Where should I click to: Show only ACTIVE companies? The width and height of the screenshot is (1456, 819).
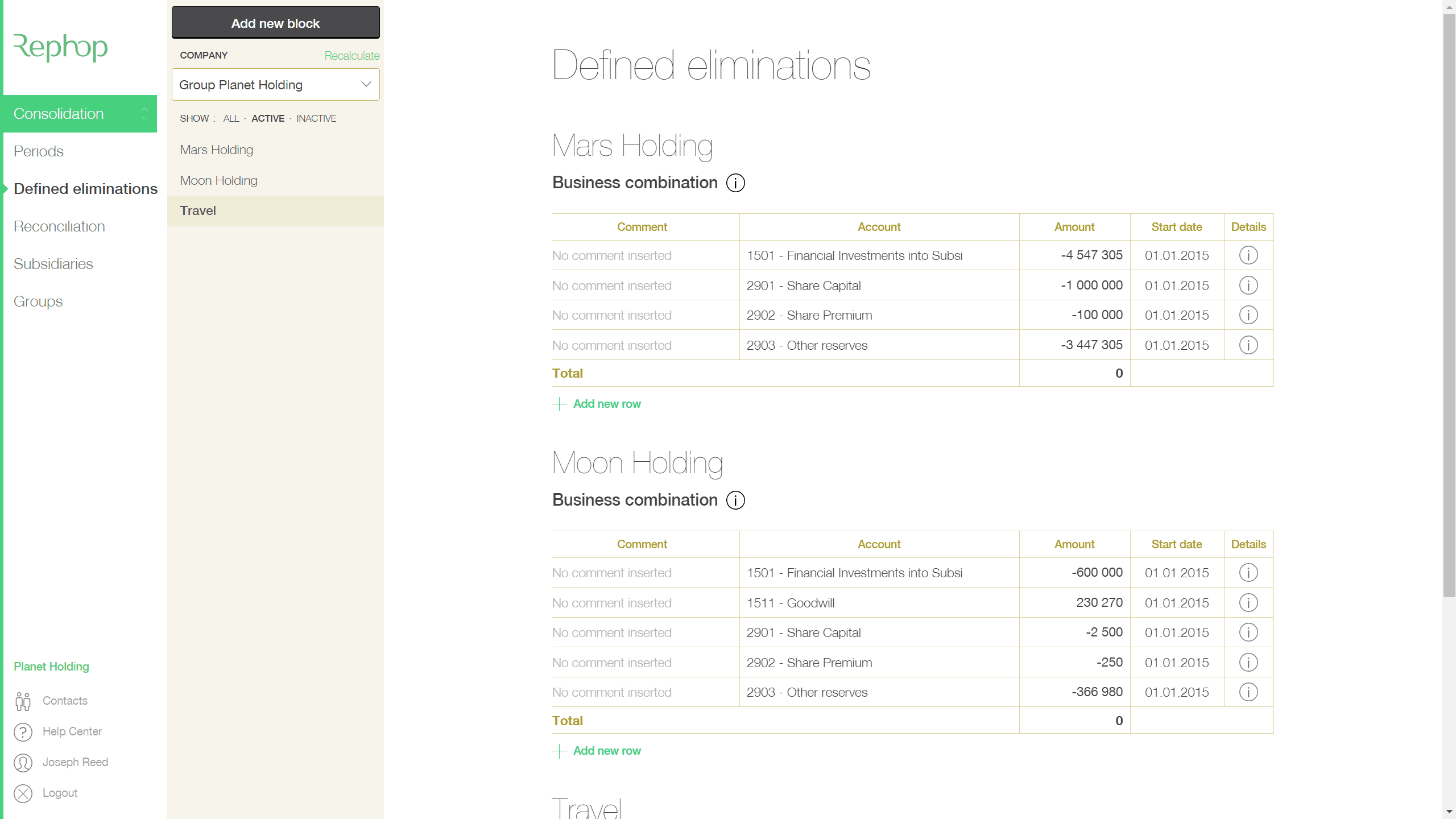pyautogui.click(x=268, y=118)
